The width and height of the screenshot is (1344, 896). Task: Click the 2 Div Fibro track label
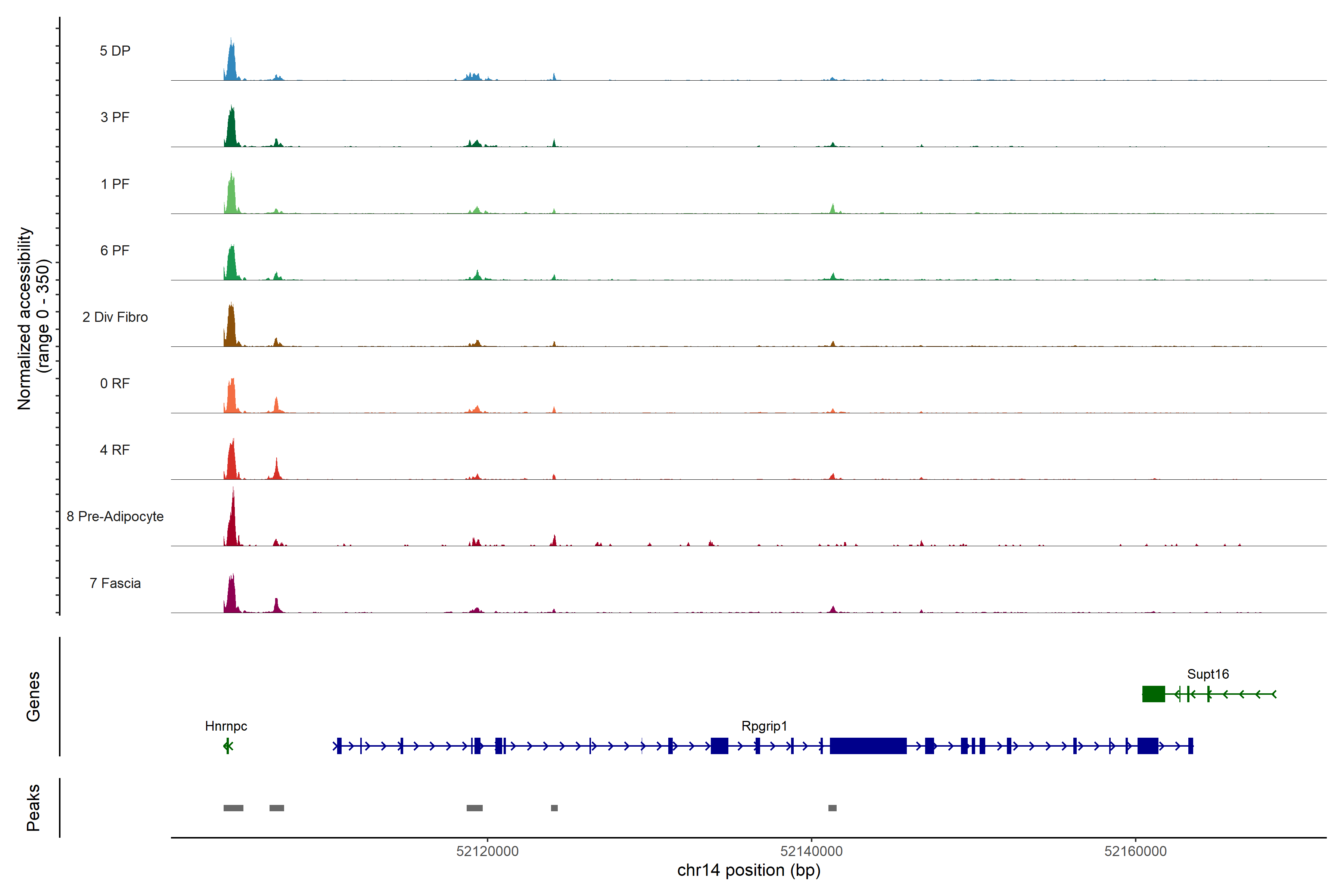coord(115,317)
